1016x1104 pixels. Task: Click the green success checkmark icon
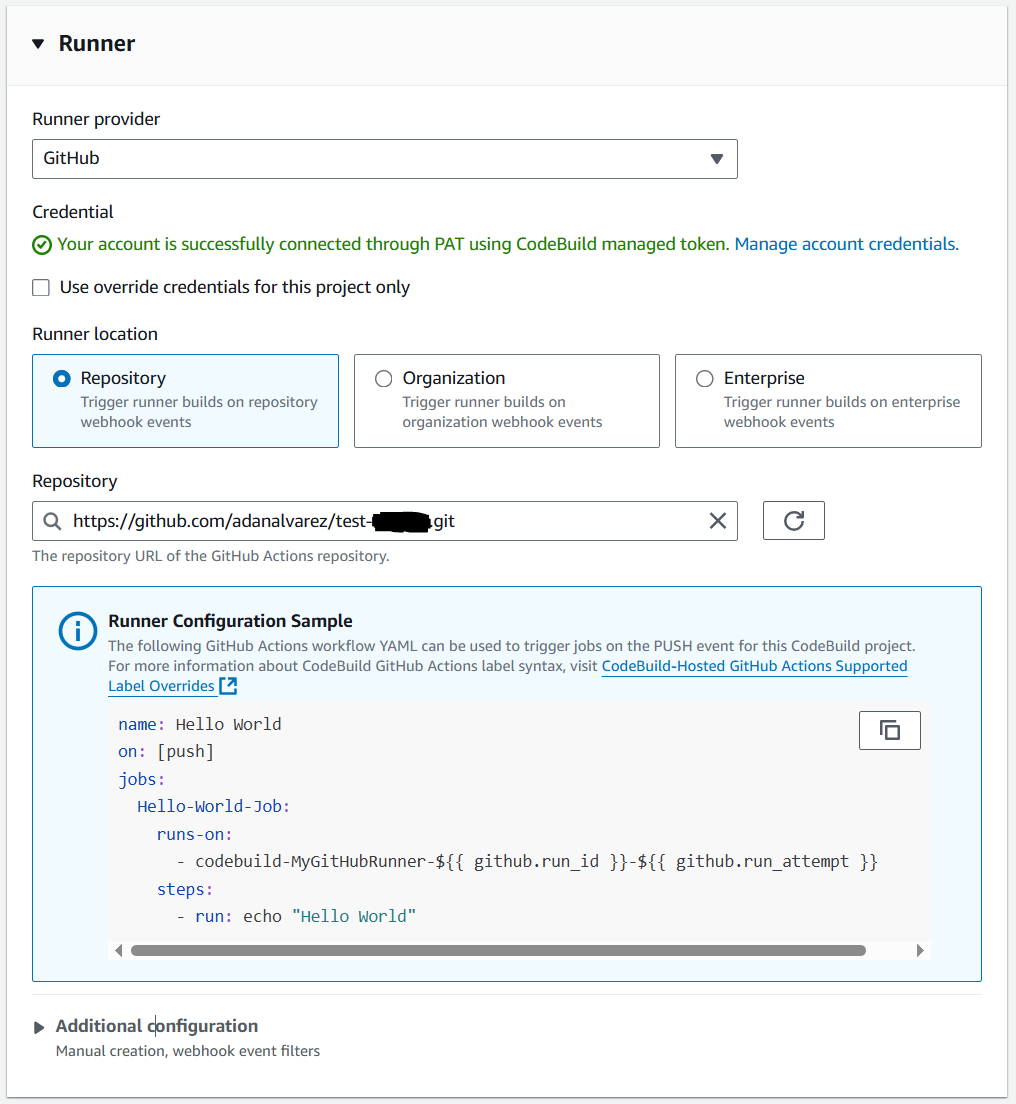point(42,245)
